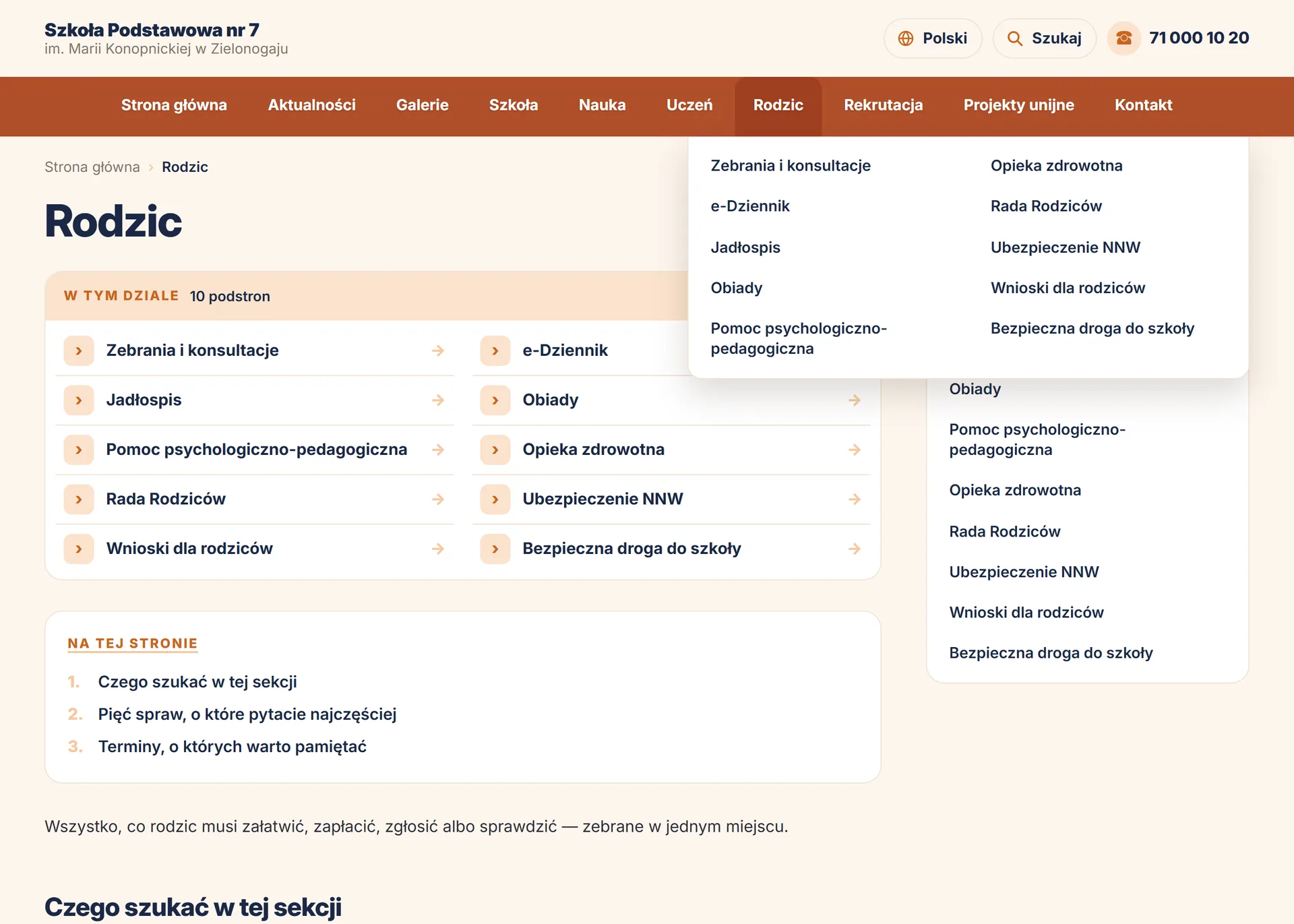Click chevron icon beside Wnioski dla rodziców card

79,549
